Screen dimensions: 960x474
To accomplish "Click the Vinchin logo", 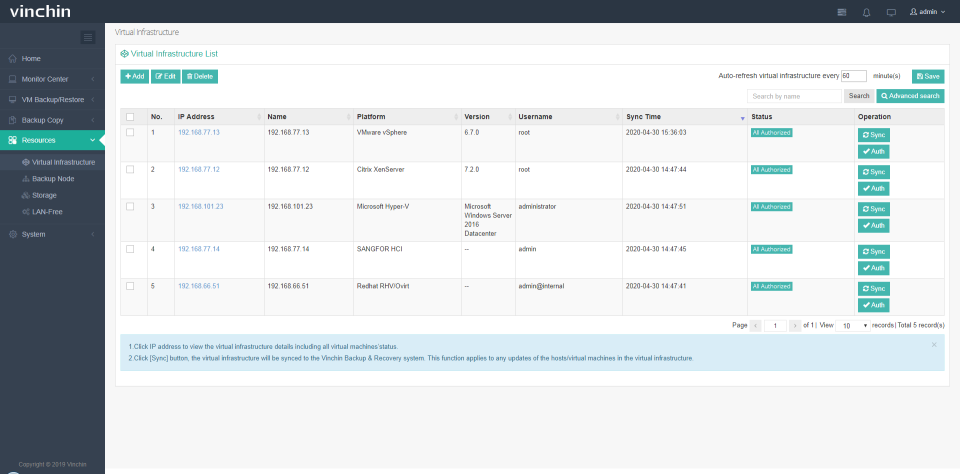I will [x=40, y=11].
